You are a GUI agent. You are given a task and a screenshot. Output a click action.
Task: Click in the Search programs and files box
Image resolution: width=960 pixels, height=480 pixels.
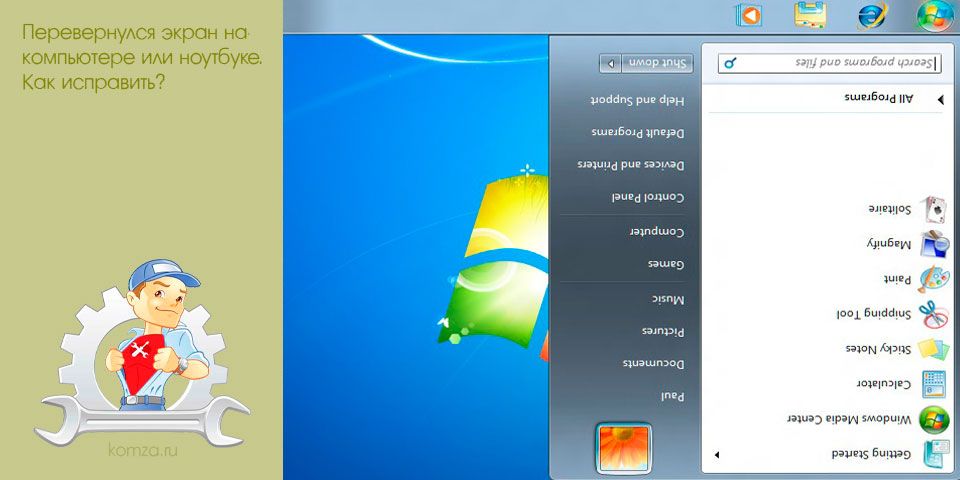click(829, 63)
